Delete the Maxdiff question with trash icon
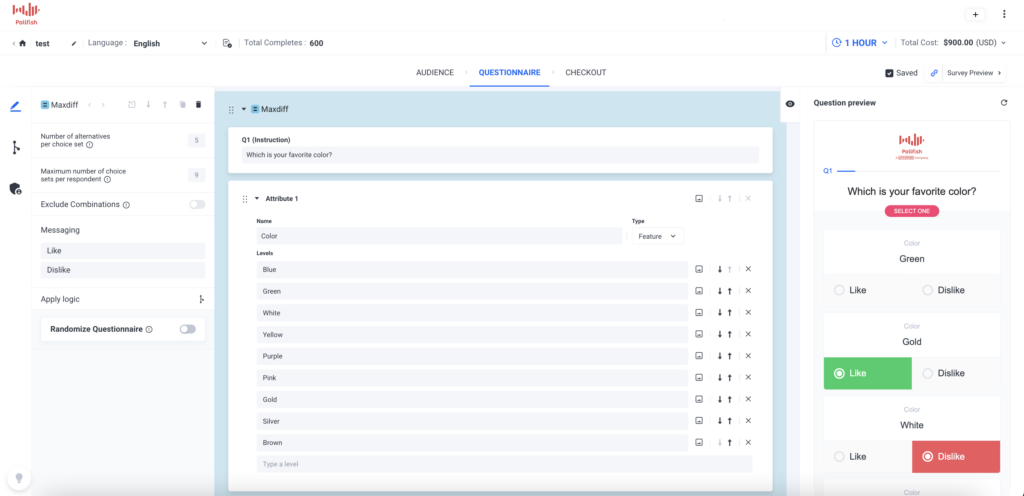 click(198, 105)
